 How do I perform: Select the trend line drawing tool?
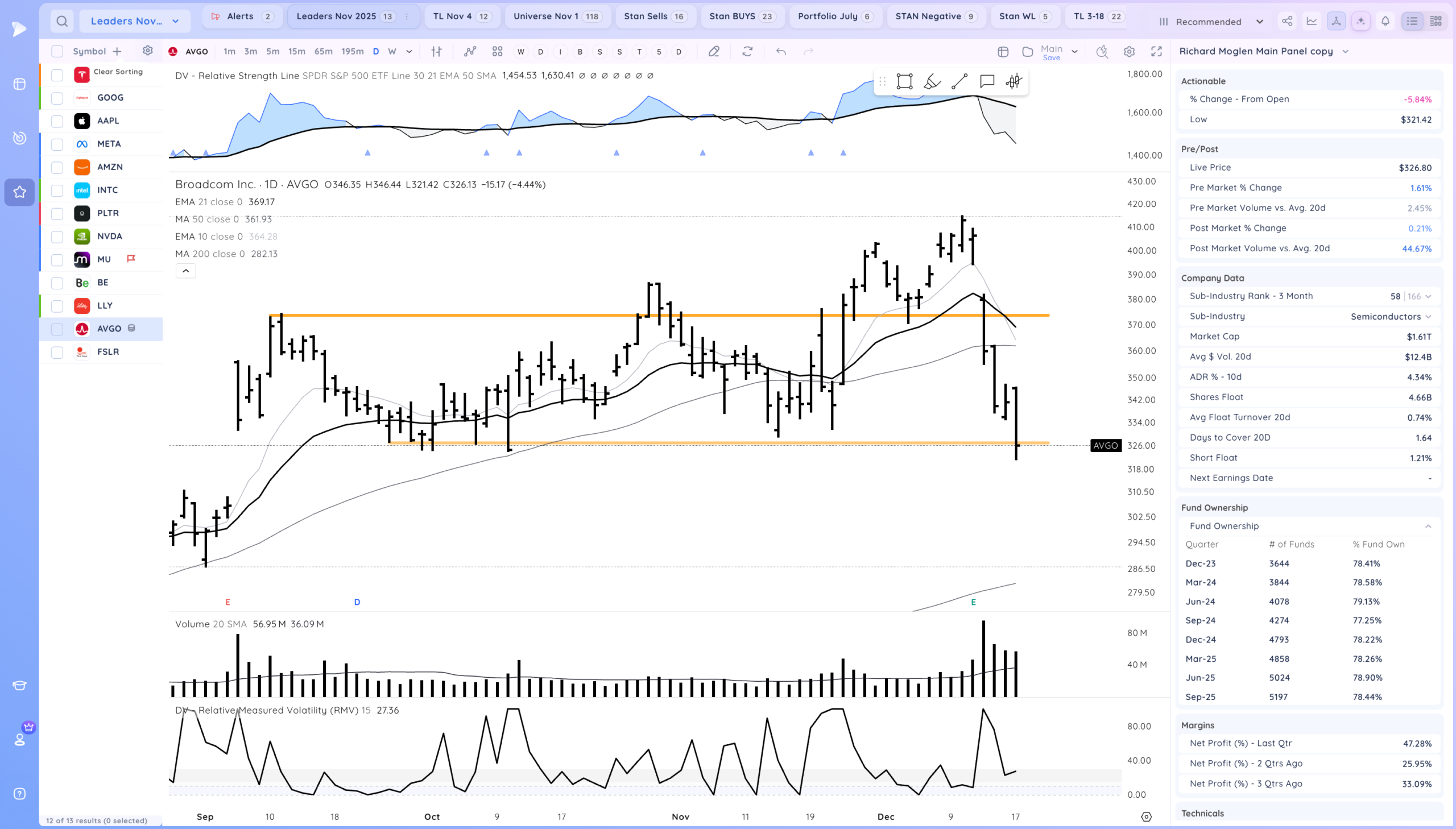tap(959, 81)
